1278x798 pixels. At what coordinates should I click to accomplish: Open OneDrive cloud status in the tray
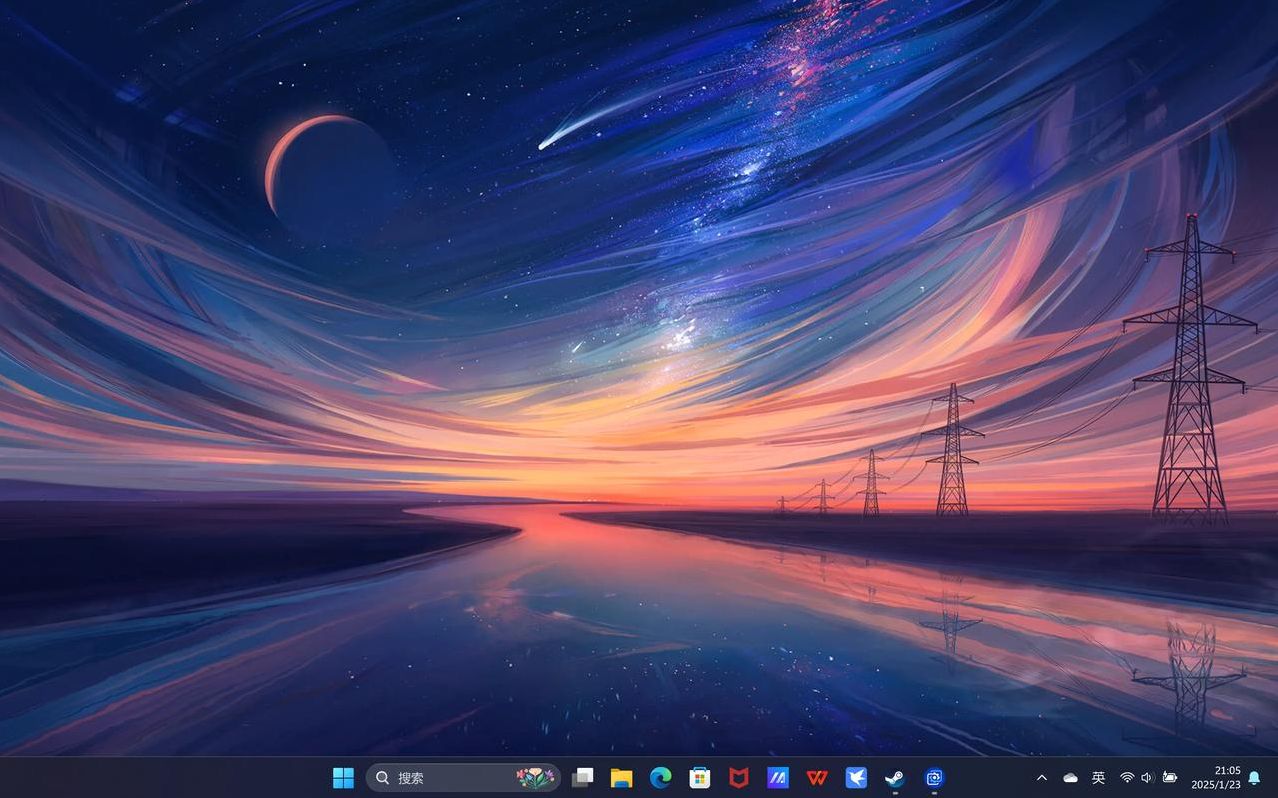tap(1070, 777)
